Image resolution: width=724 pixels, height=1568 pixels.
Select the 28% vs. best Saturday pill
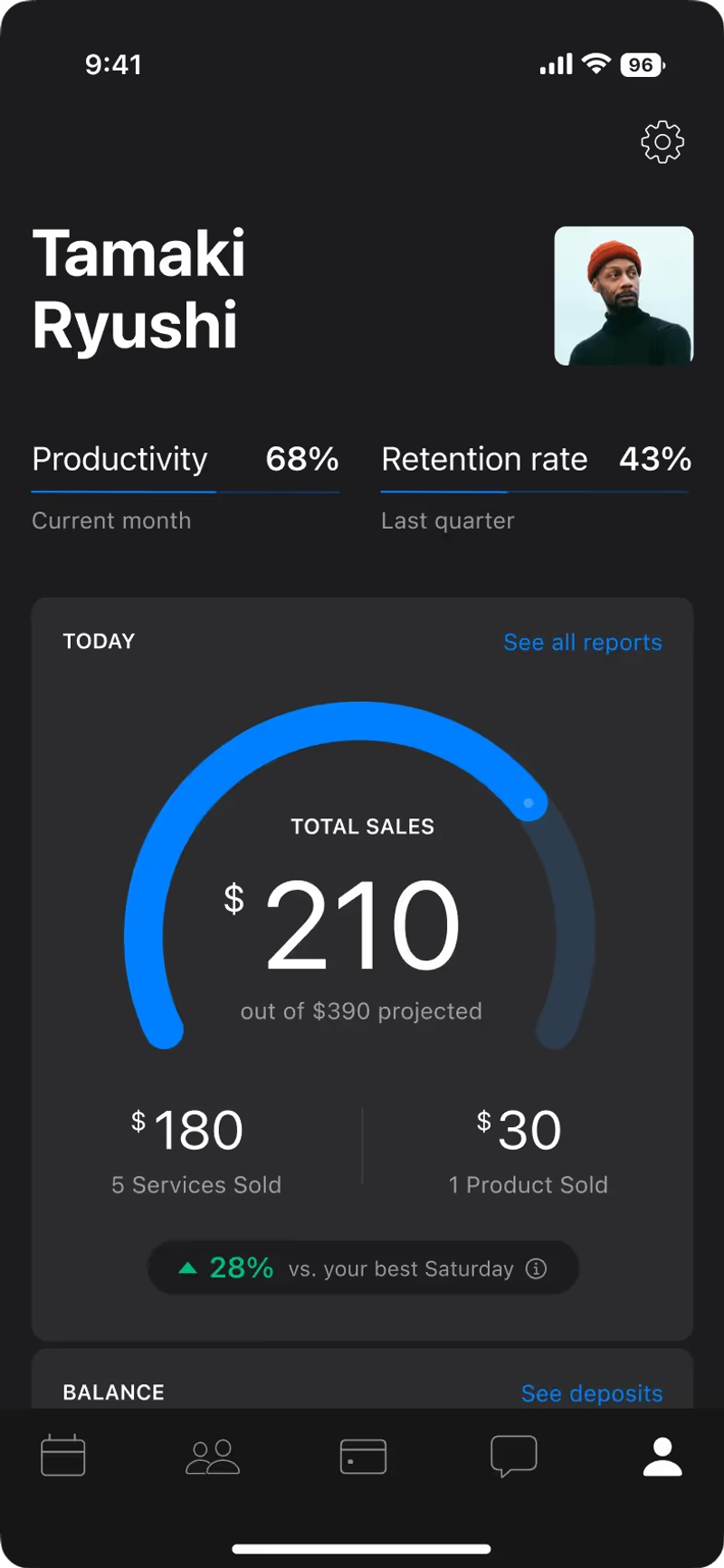362,1268
